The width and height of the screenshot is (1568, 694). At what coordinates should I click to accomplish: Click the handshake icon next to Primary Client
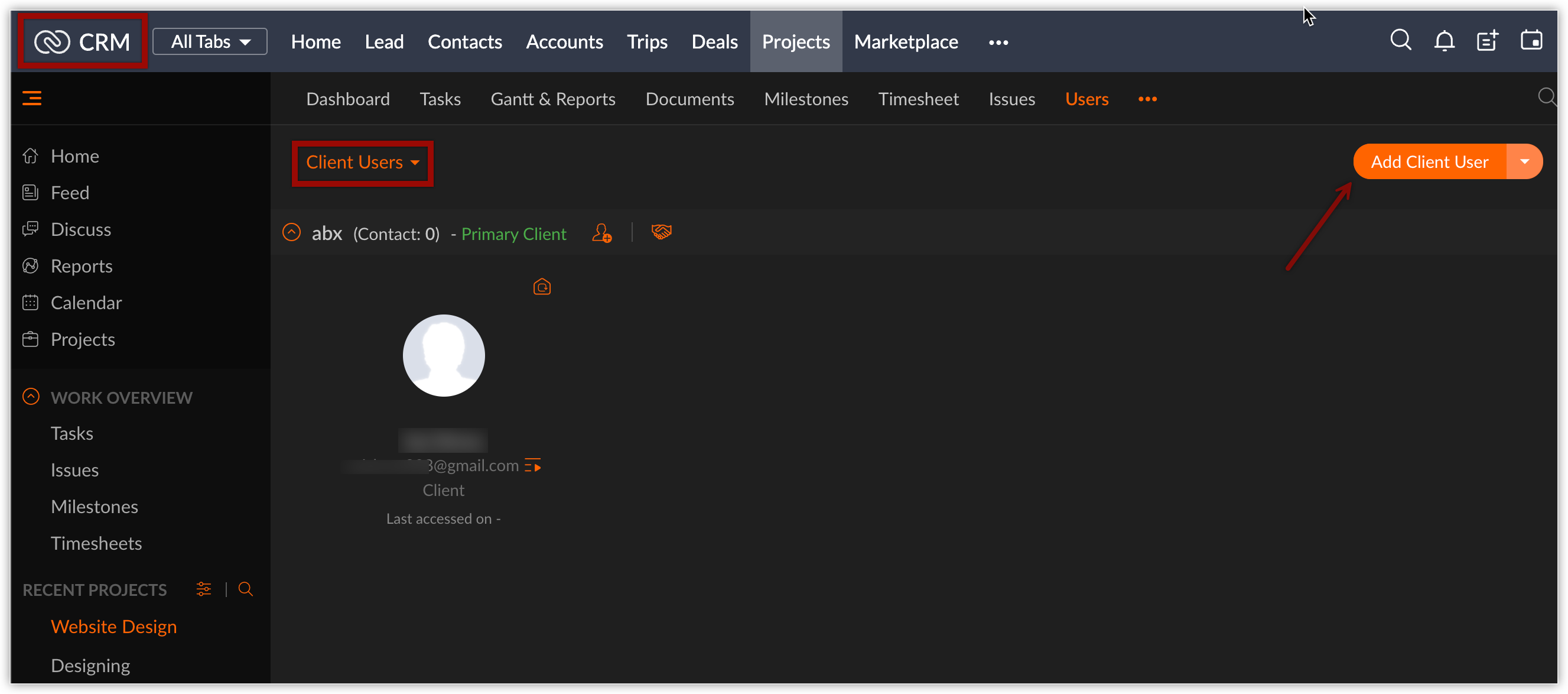(661, 232)
